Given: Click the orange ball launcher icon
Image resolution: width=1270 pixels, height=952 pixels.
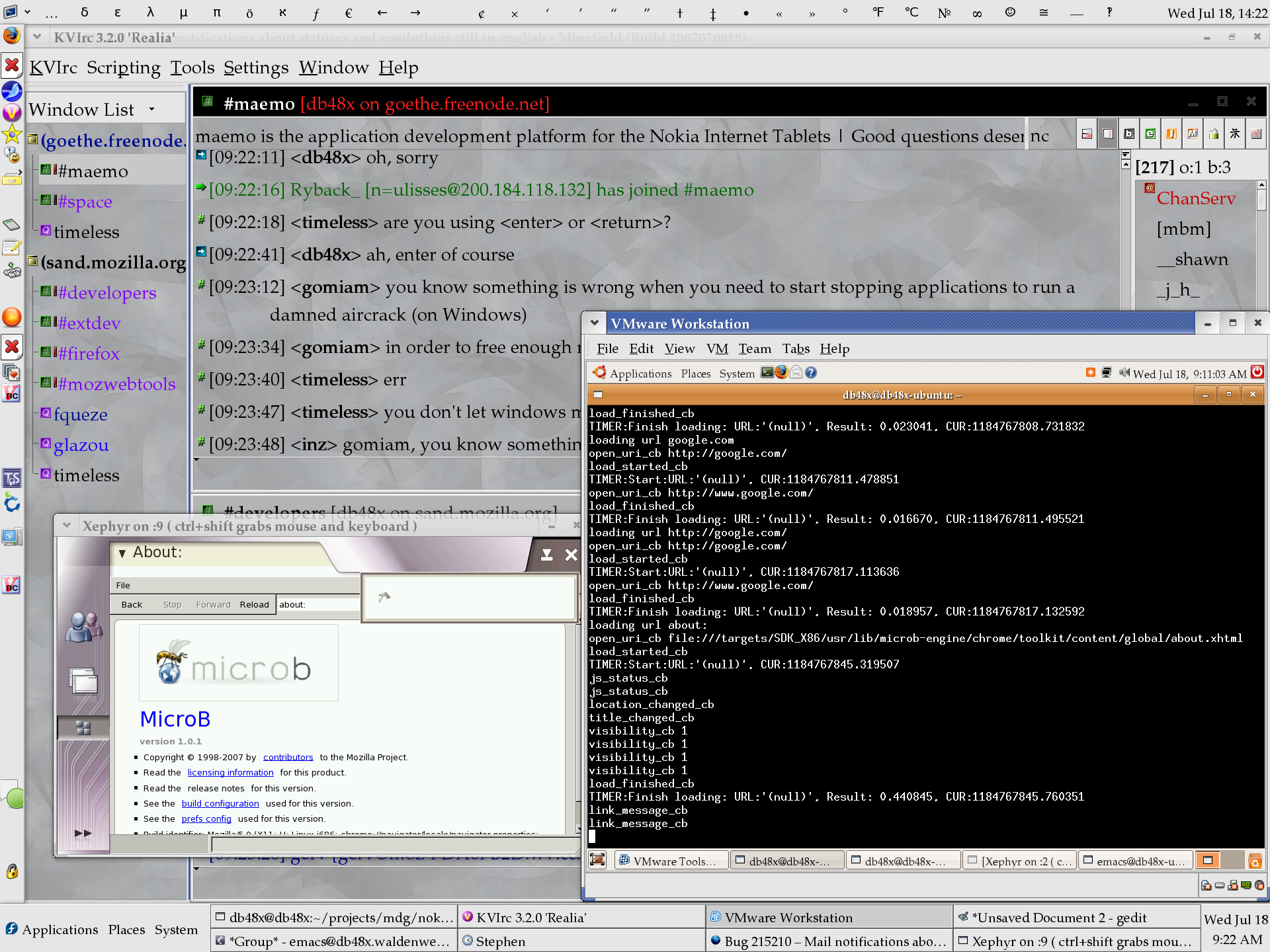Looking at the screenshot, I should 11,317.
